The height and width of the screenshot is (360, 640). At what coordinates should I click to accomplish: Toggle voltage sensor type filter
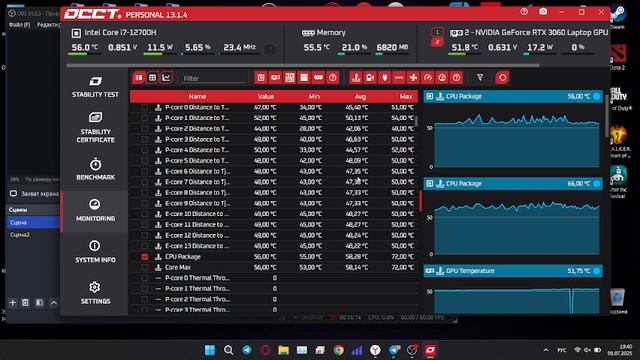coord(370,78)
